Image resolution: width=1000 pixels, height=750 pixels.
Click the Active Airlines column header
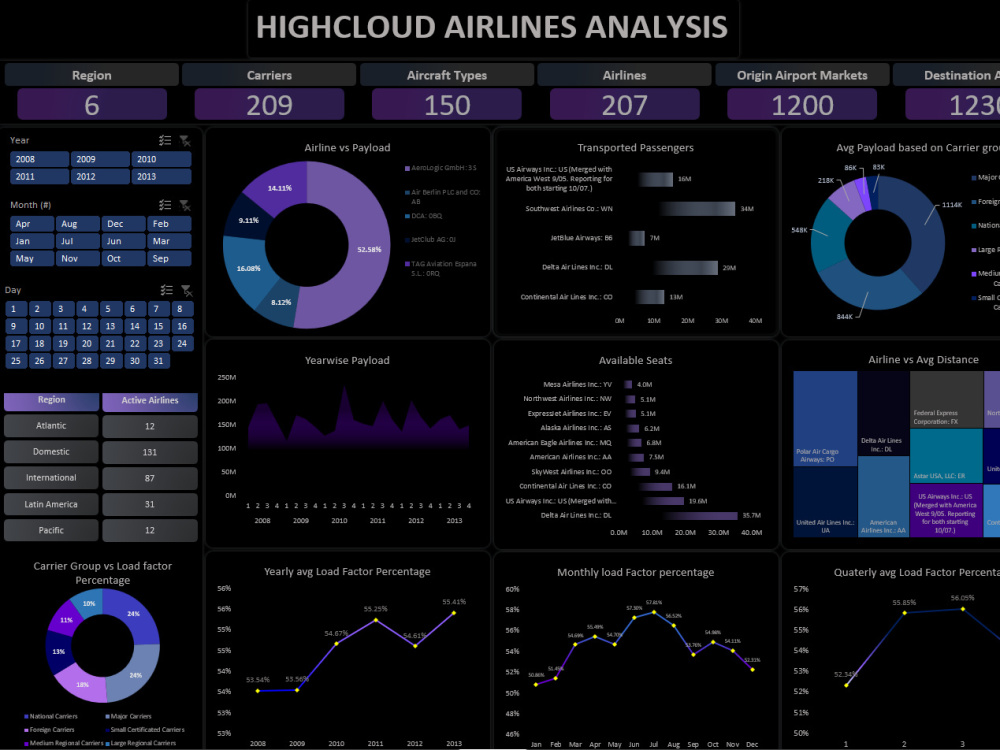[x=150, y=400]
